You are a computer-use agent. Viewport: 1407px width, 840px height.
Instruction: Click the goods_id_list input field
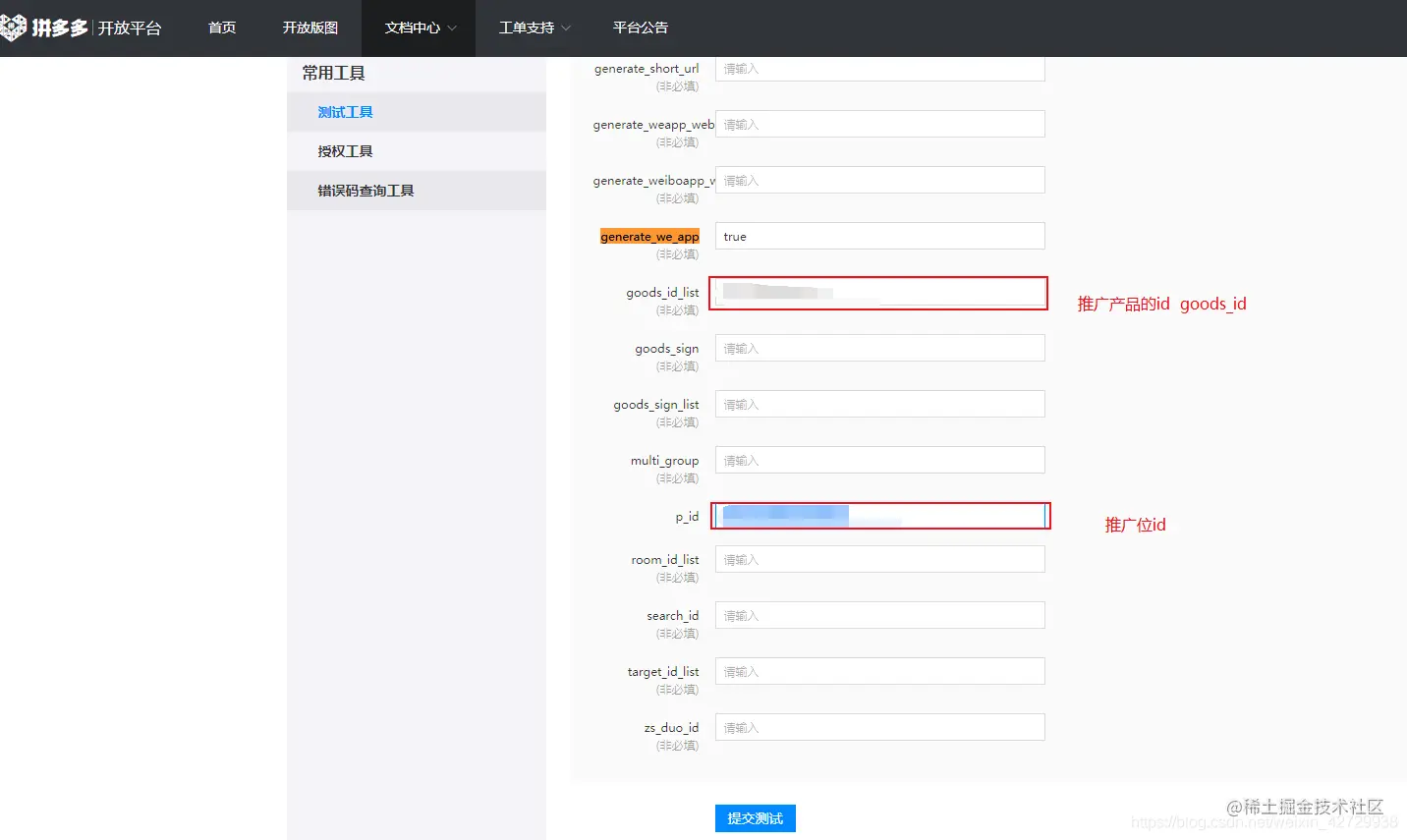[x=879, y=292]
